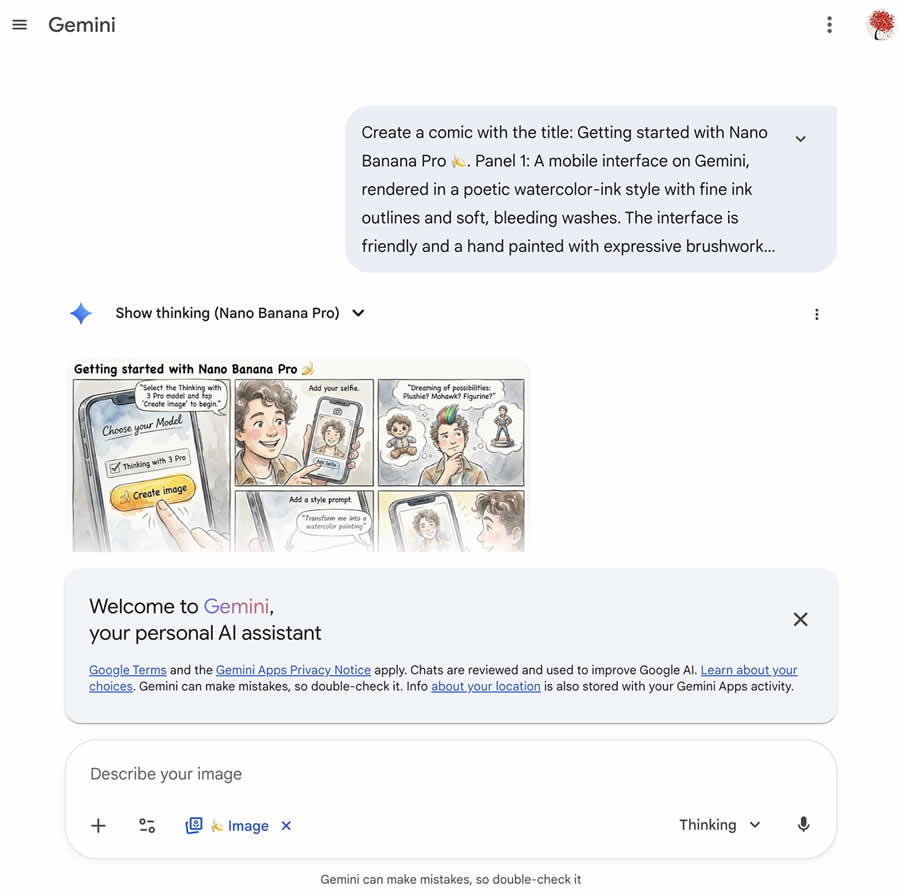The height and width of the screenshot is (891, 901).
Task: Open the Google Terms link
Action: point(127,670)
